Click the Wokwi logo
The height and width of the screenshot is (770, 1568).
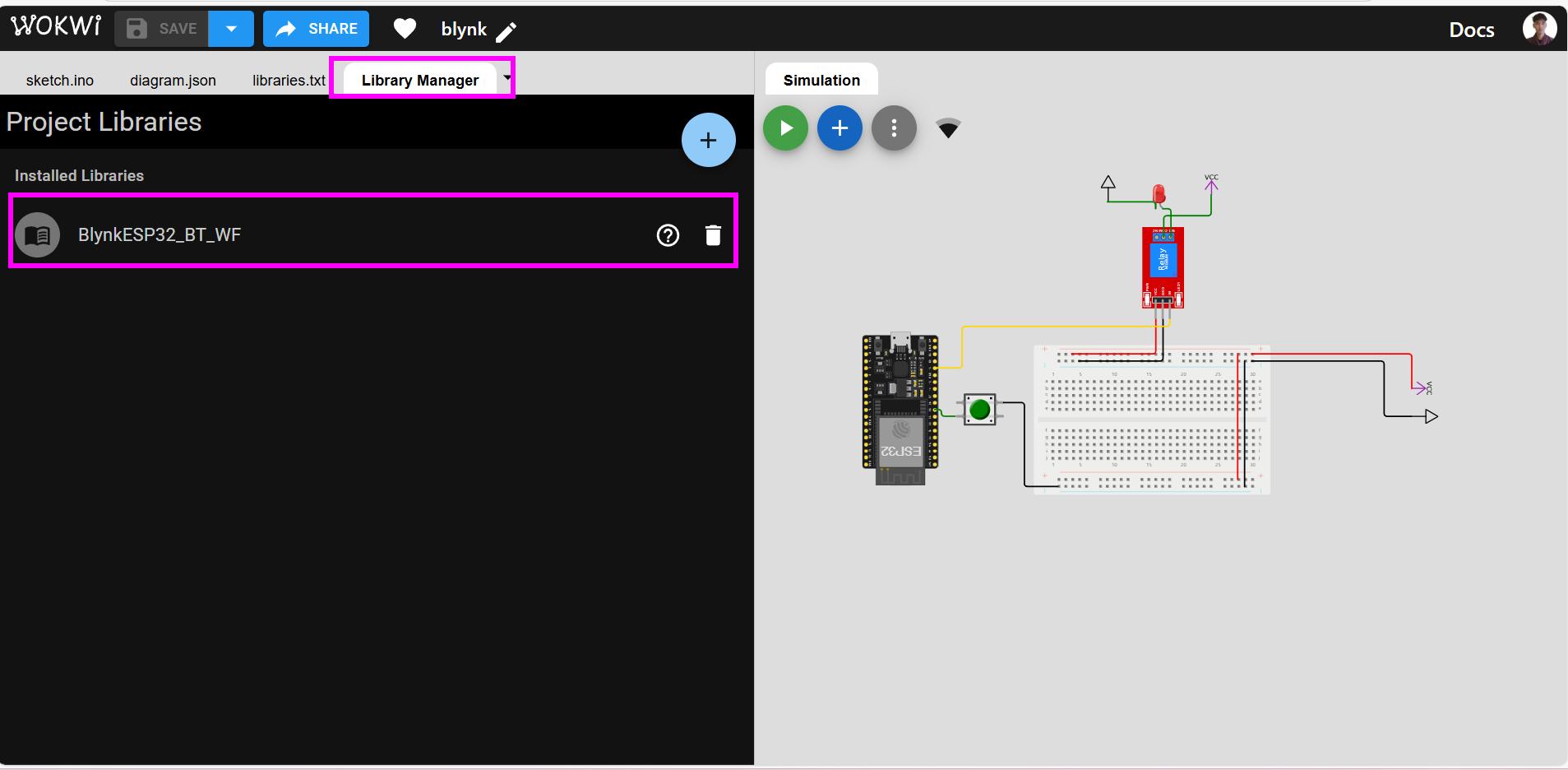coord(56,27)
